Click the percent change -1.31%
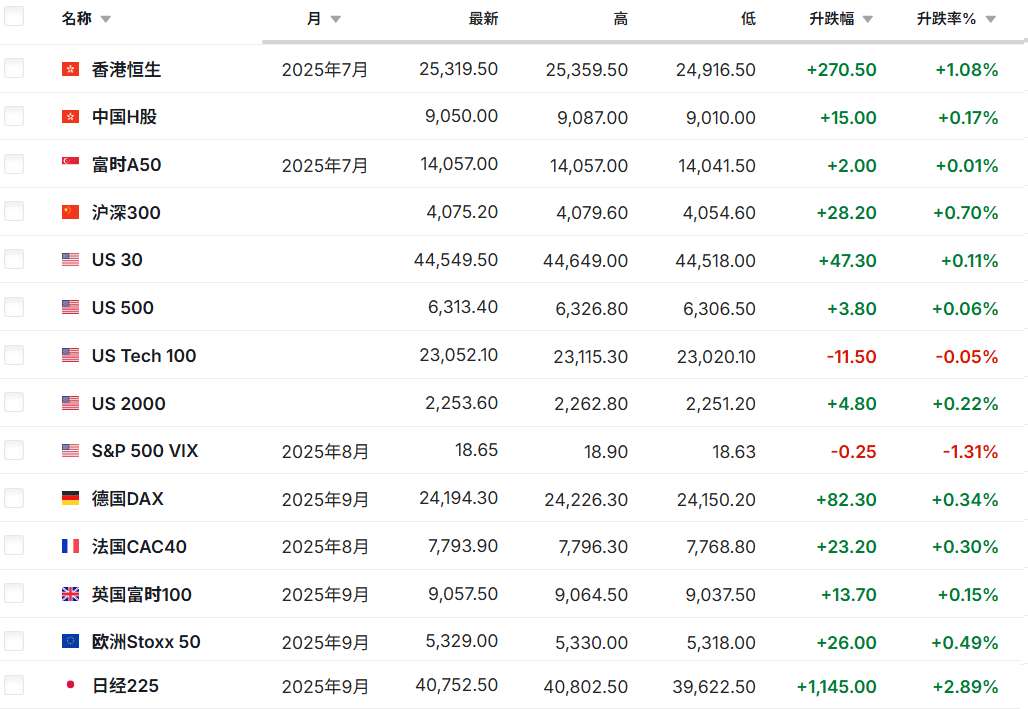The width and height of the screenshot is (1028, 709). point(970,451)
